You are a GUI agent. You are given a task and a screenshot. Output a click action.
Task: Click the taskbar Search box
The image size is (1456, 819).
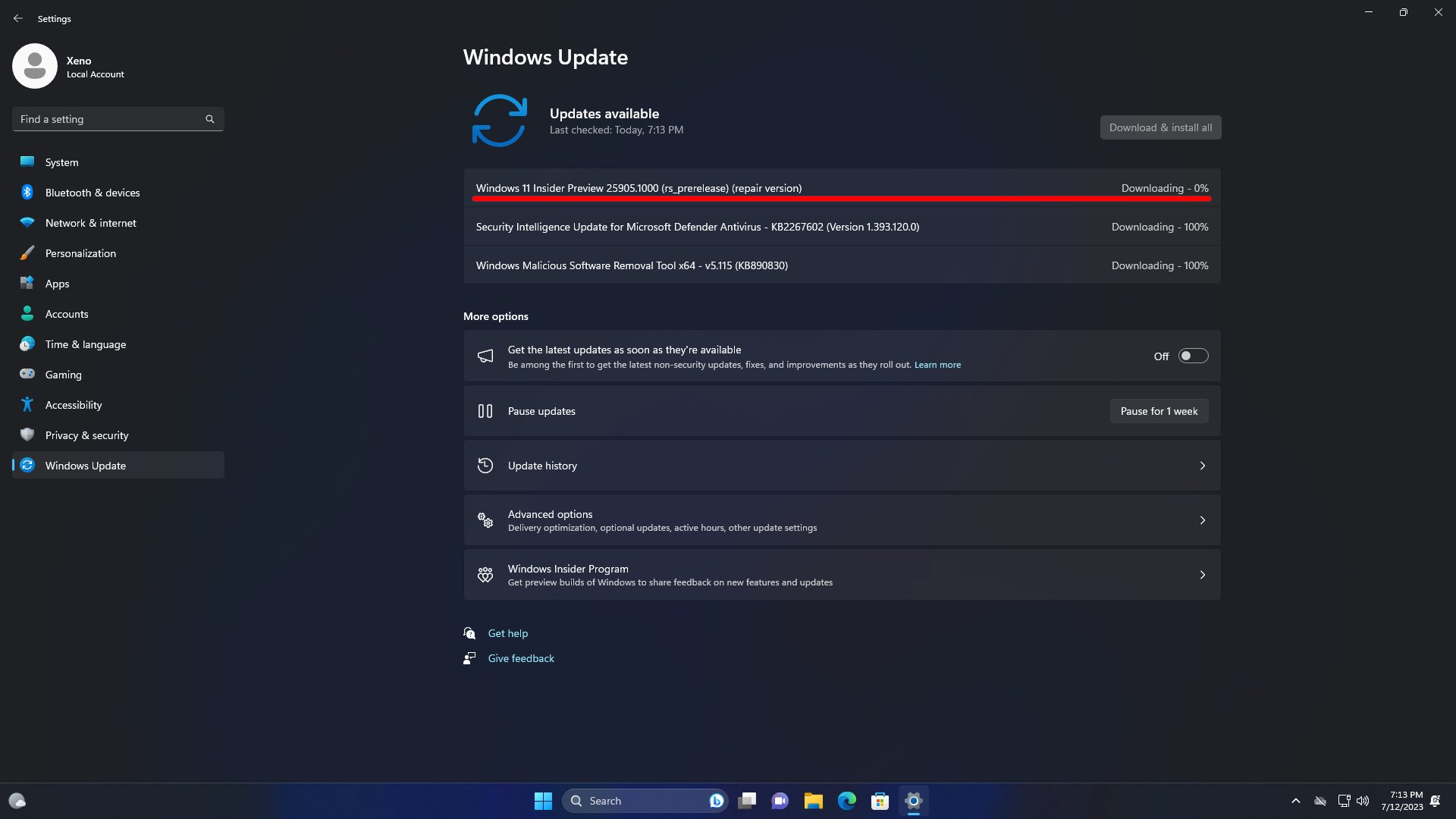point(645,801)
